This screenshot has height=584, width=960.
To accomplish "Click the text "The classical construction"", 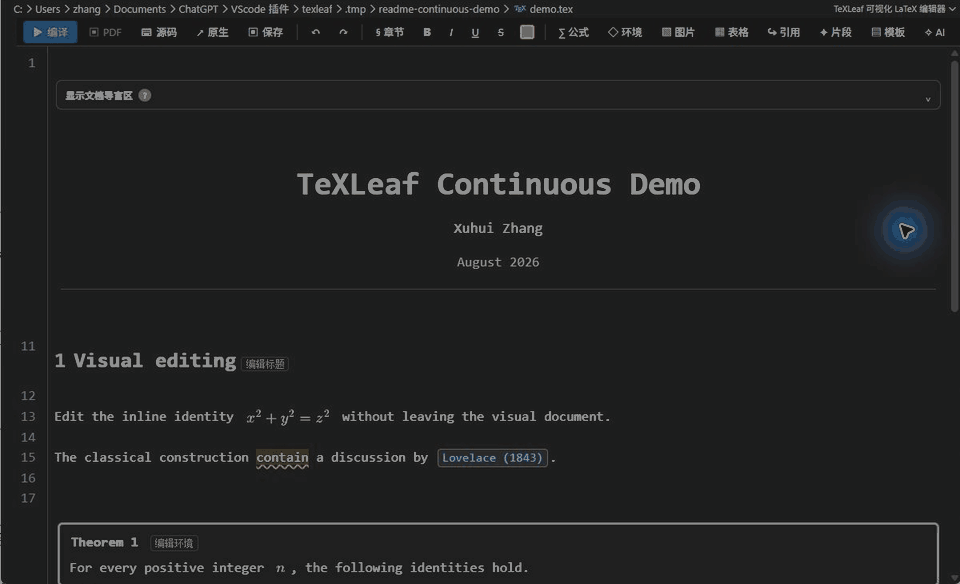I will click(151, 457).
